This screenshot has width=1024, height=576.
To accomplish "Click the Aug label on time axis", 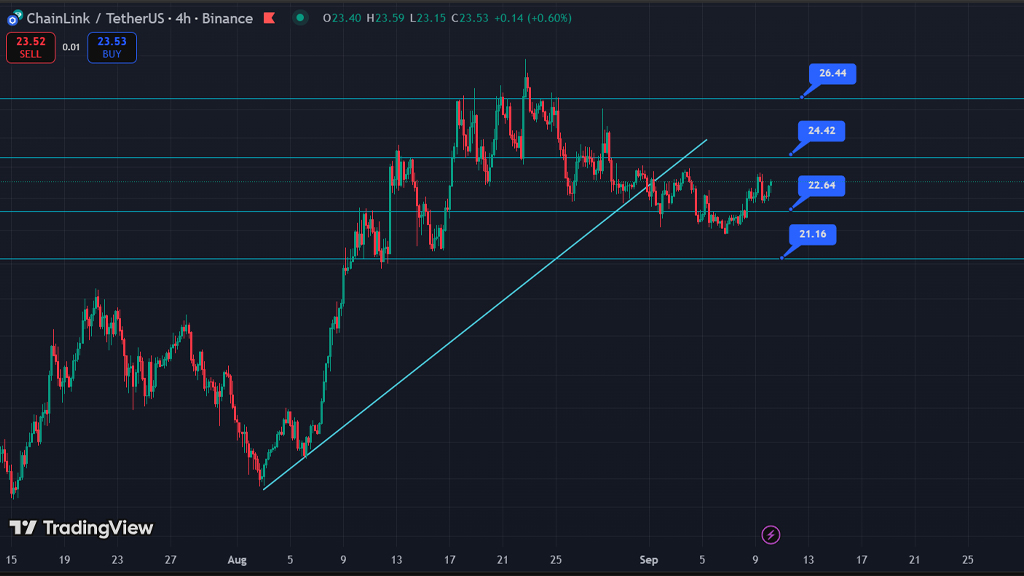I will point(235,560).
